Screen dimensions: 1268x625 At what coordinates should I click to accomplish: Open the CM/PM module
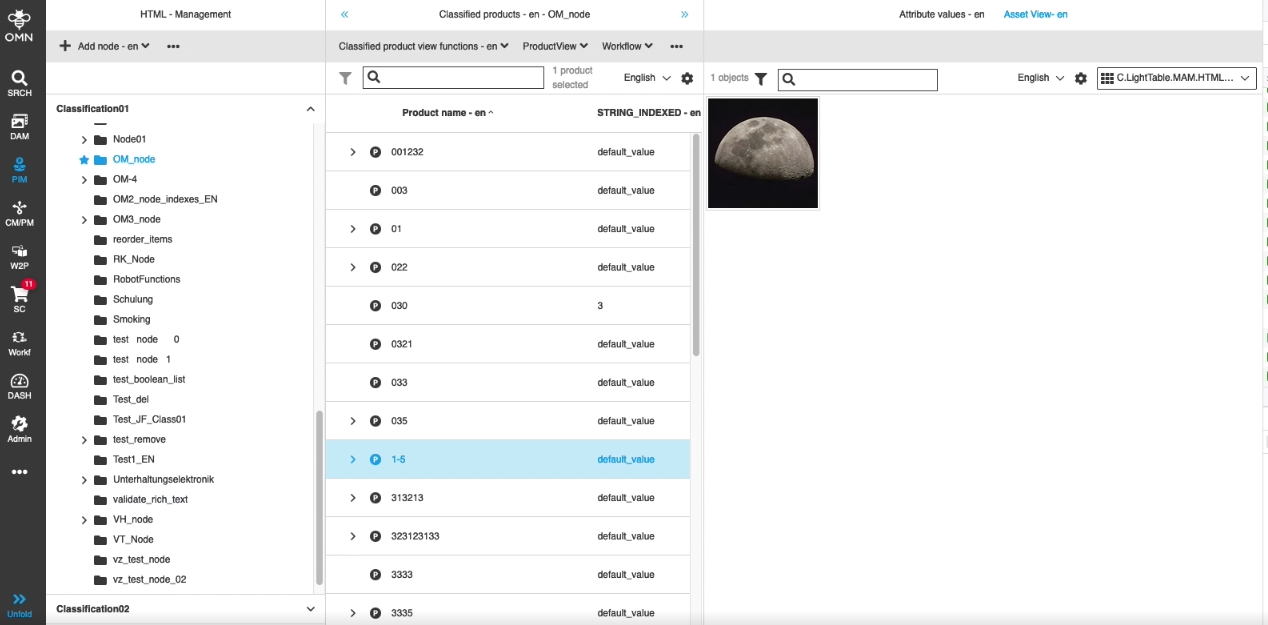pos(20,214)
